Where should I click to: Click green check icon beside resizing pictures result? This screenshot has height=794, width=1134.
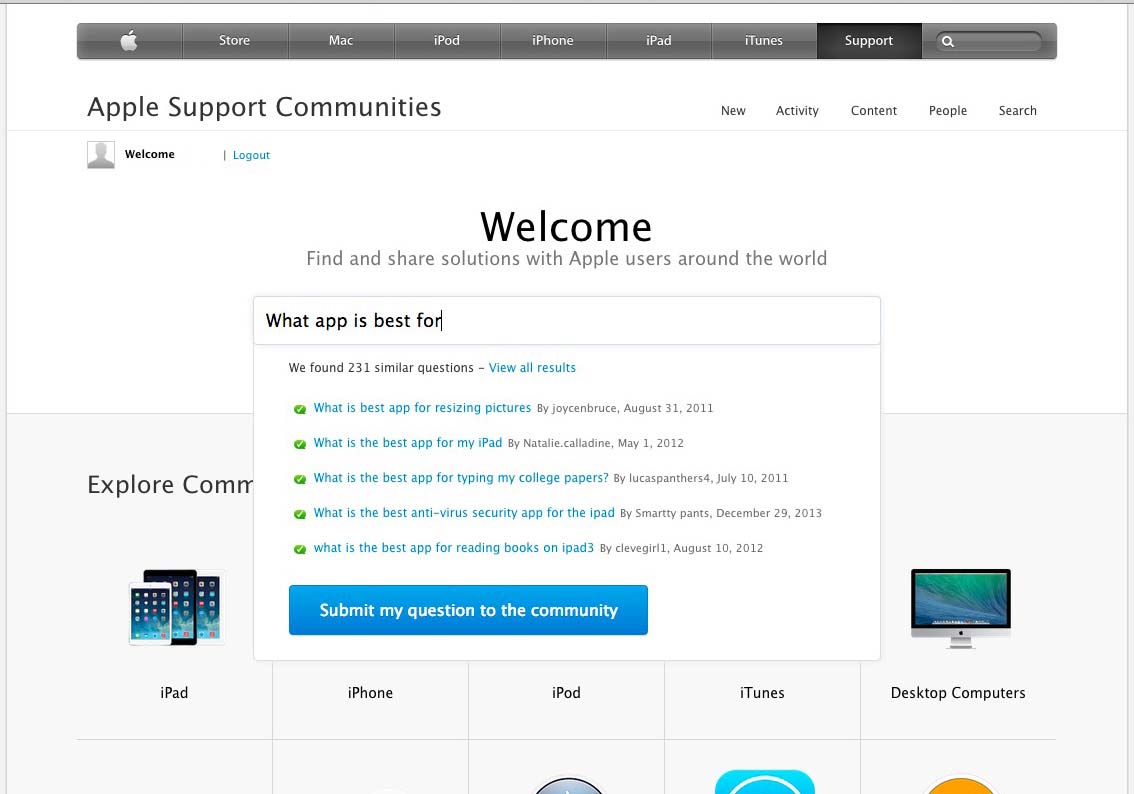[299, 409]
